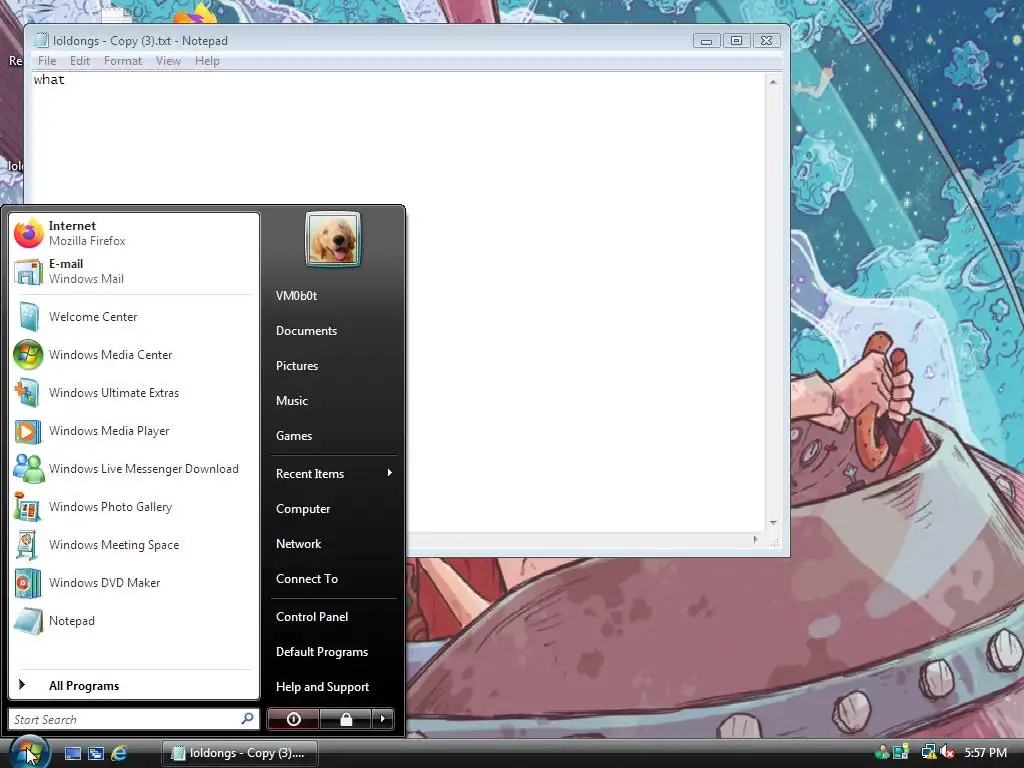Click the muted volume tray icon
Screen dimensions: 1024x768
coord(947,752)
